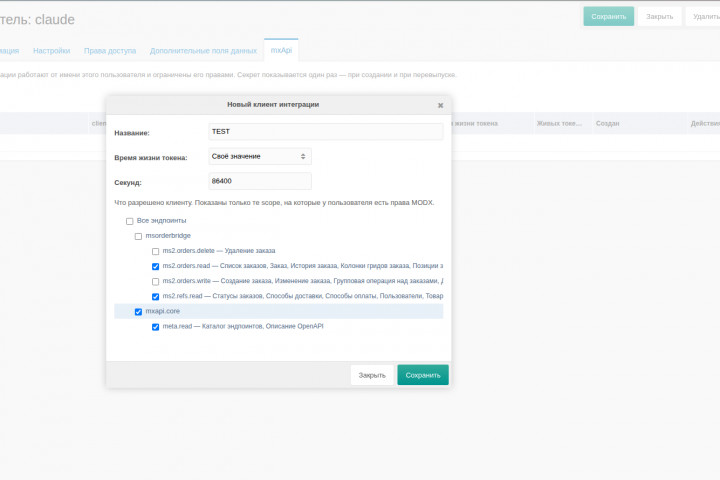This screenshot has height=480, width=720.
Task: Click the mxapi.core tree label
Action: tap(163, 311)
